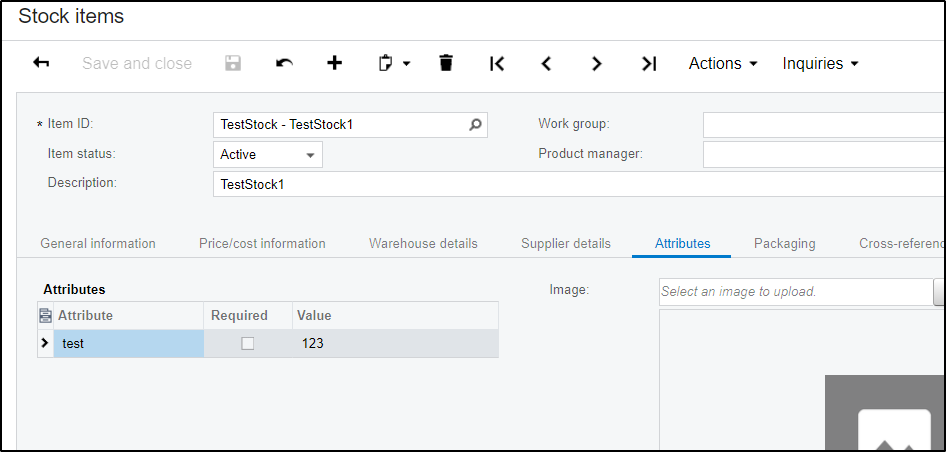Switch to Price/cost information tab

click(x=262, y=243)
